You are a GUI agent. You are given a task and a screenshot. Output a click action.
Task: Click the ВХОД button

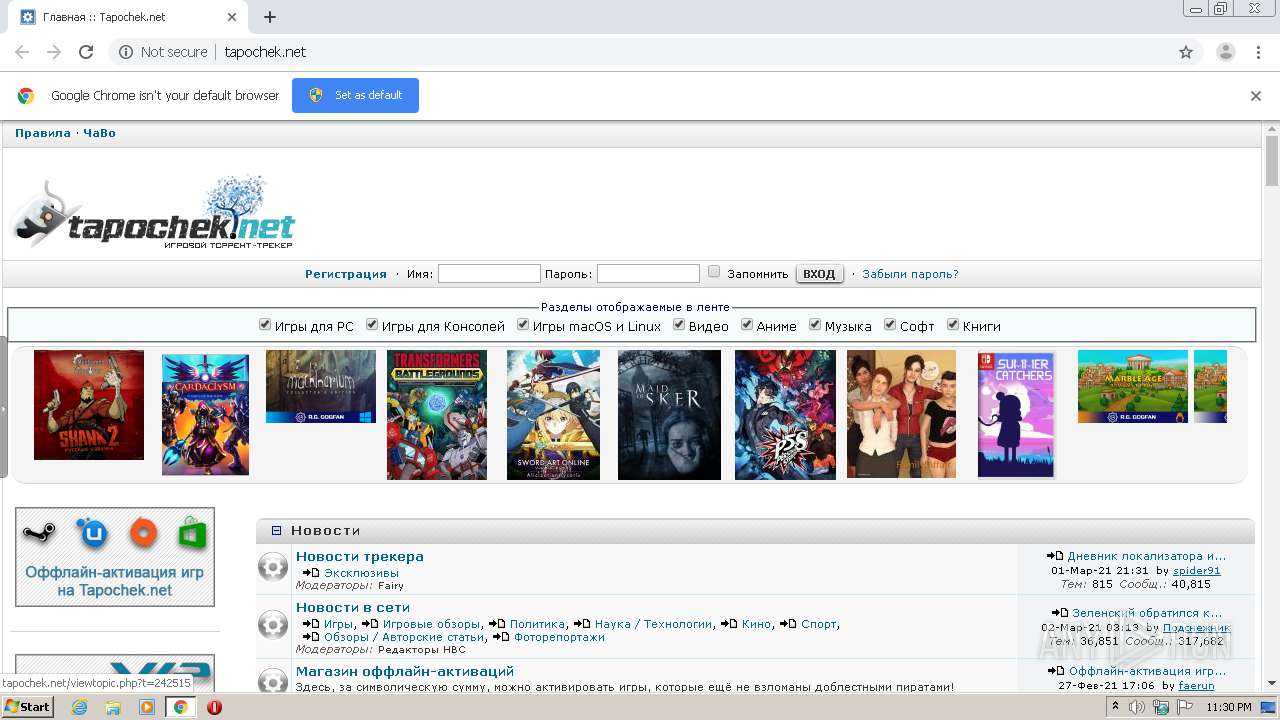click(x=819, y=274)
